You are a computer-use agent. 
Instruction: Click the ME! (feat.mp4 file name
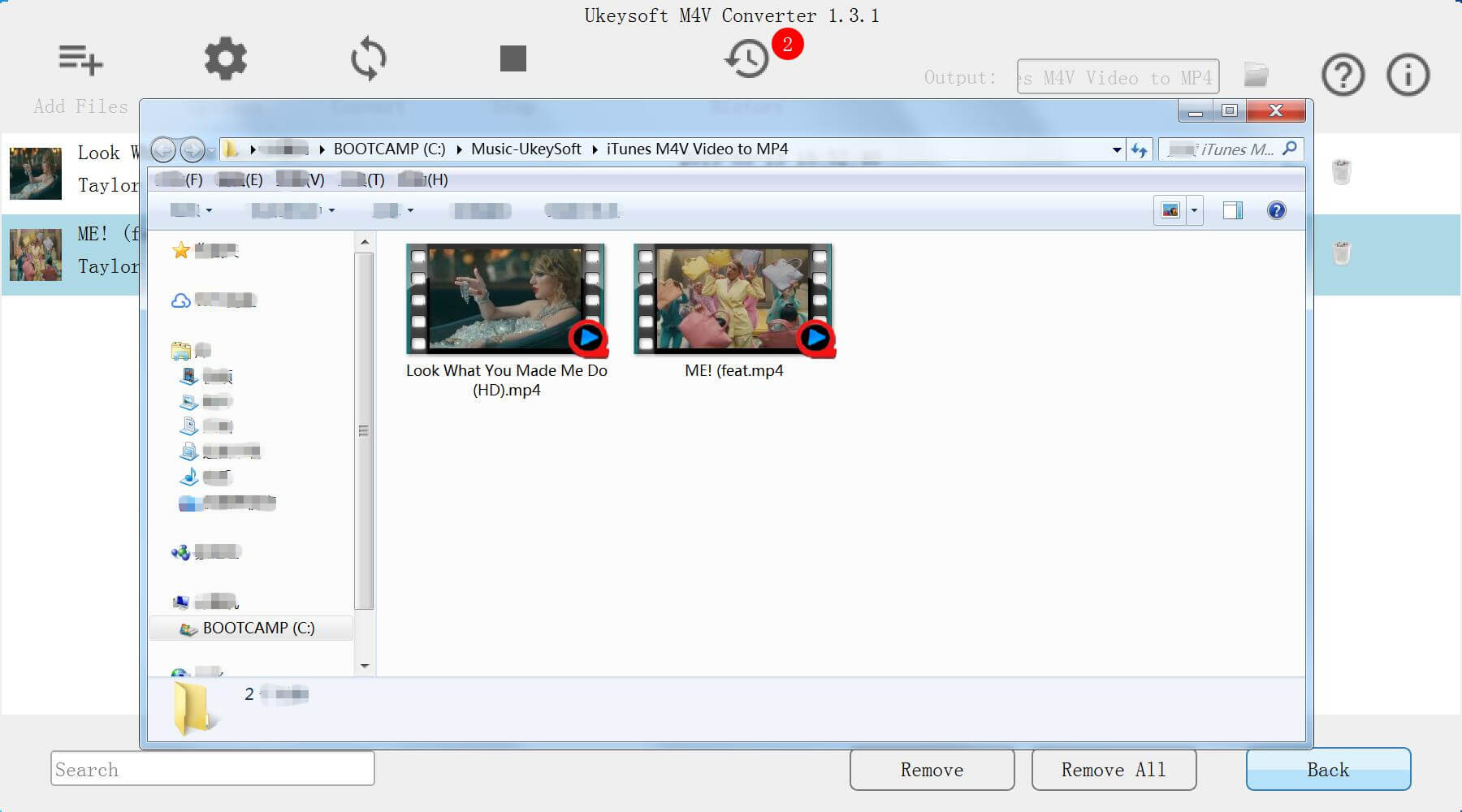coord(734,370)
